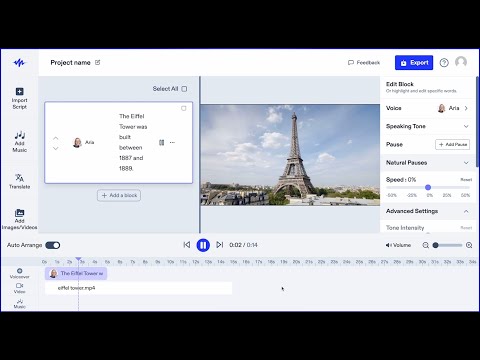
Task: Open the user profile avatar
Action: [461, 62]
